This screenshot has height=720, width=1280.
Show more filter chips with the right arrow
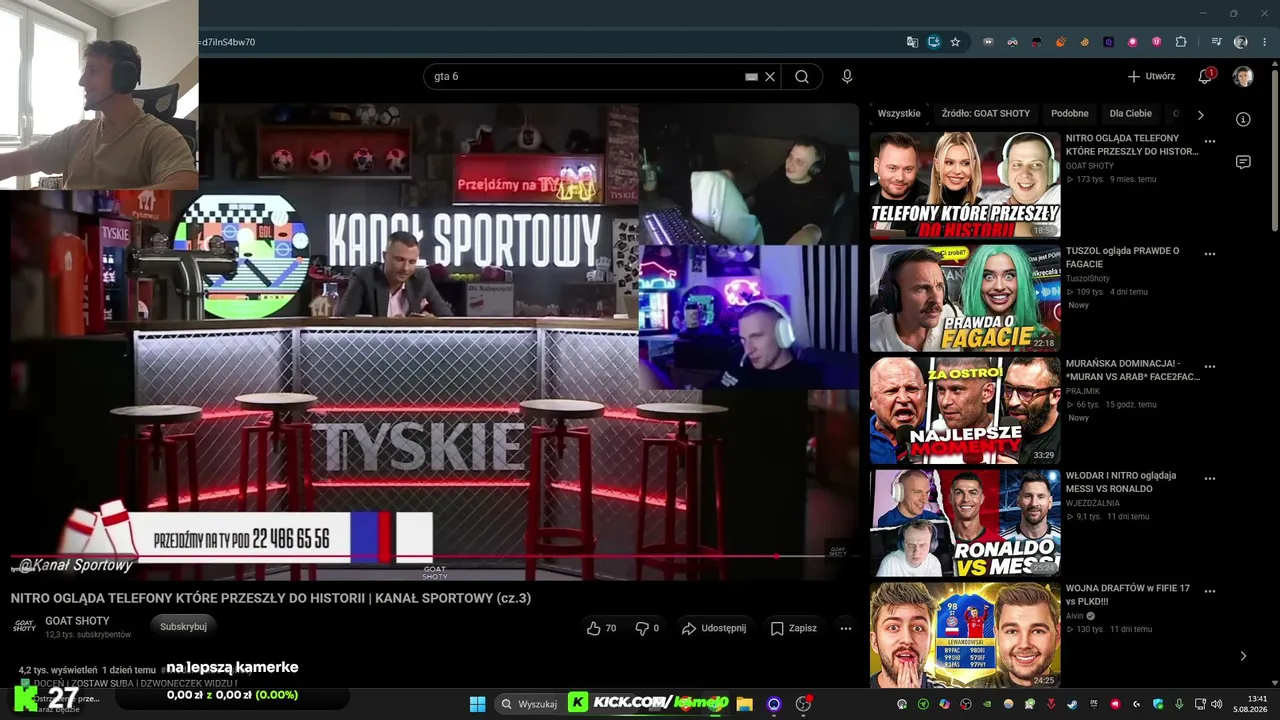coord(1200,115)
